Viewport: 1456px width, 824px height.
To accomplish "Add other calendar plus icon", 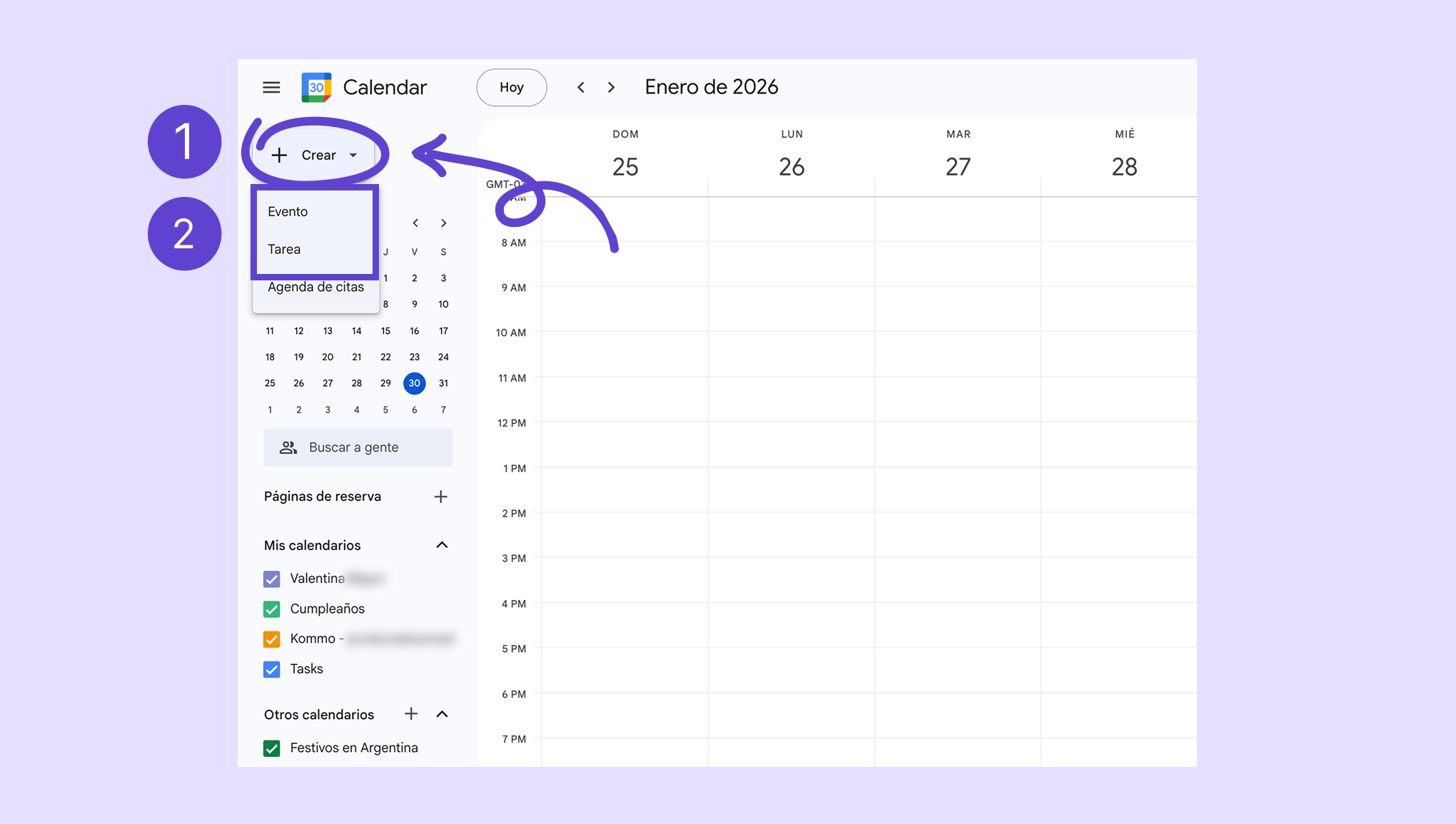I will [411, 714].
